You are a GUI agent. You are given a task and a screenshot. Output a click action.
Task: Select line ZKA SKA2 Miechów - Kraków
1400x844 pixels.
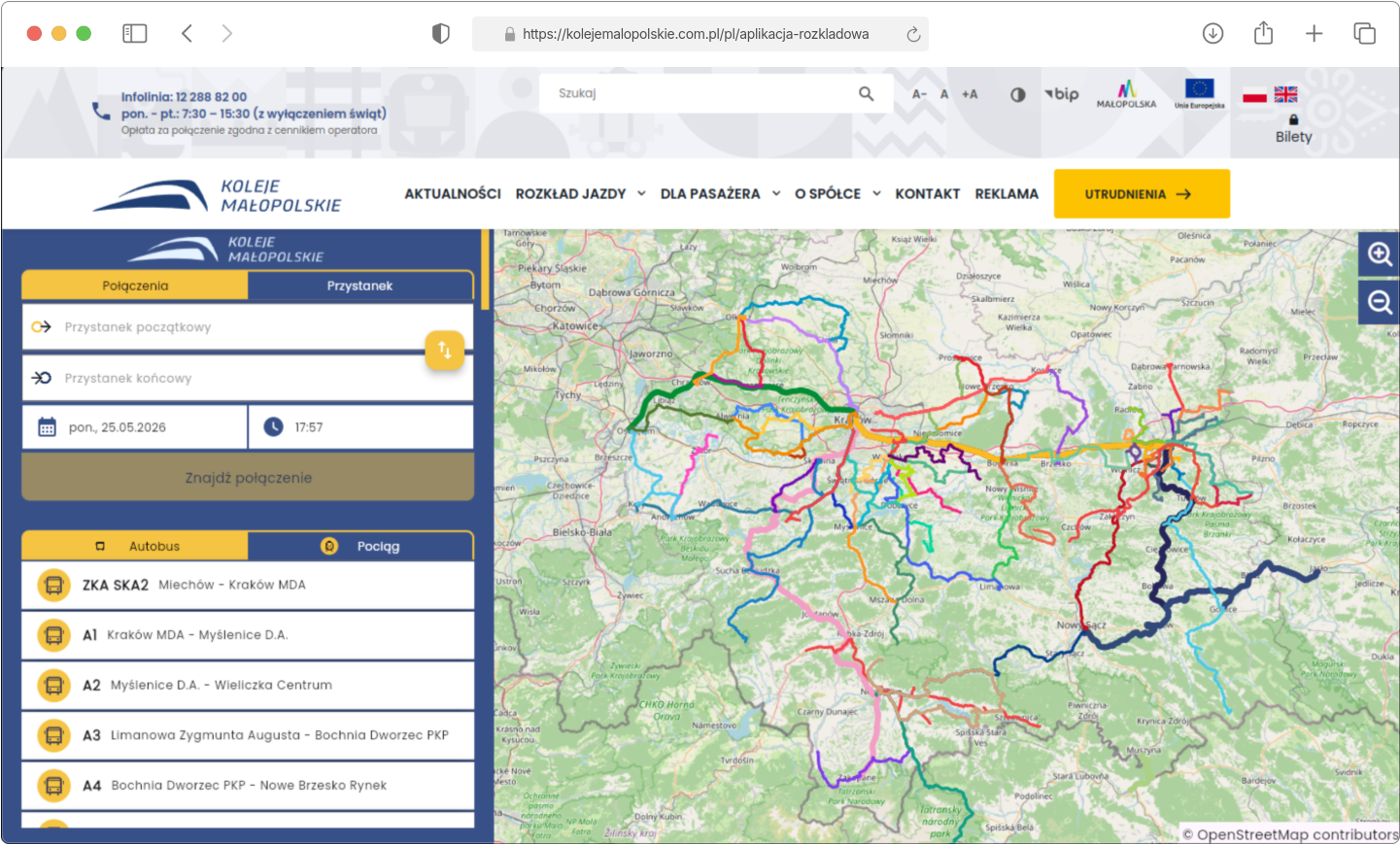pyautogui.click(x=248, y=585)
